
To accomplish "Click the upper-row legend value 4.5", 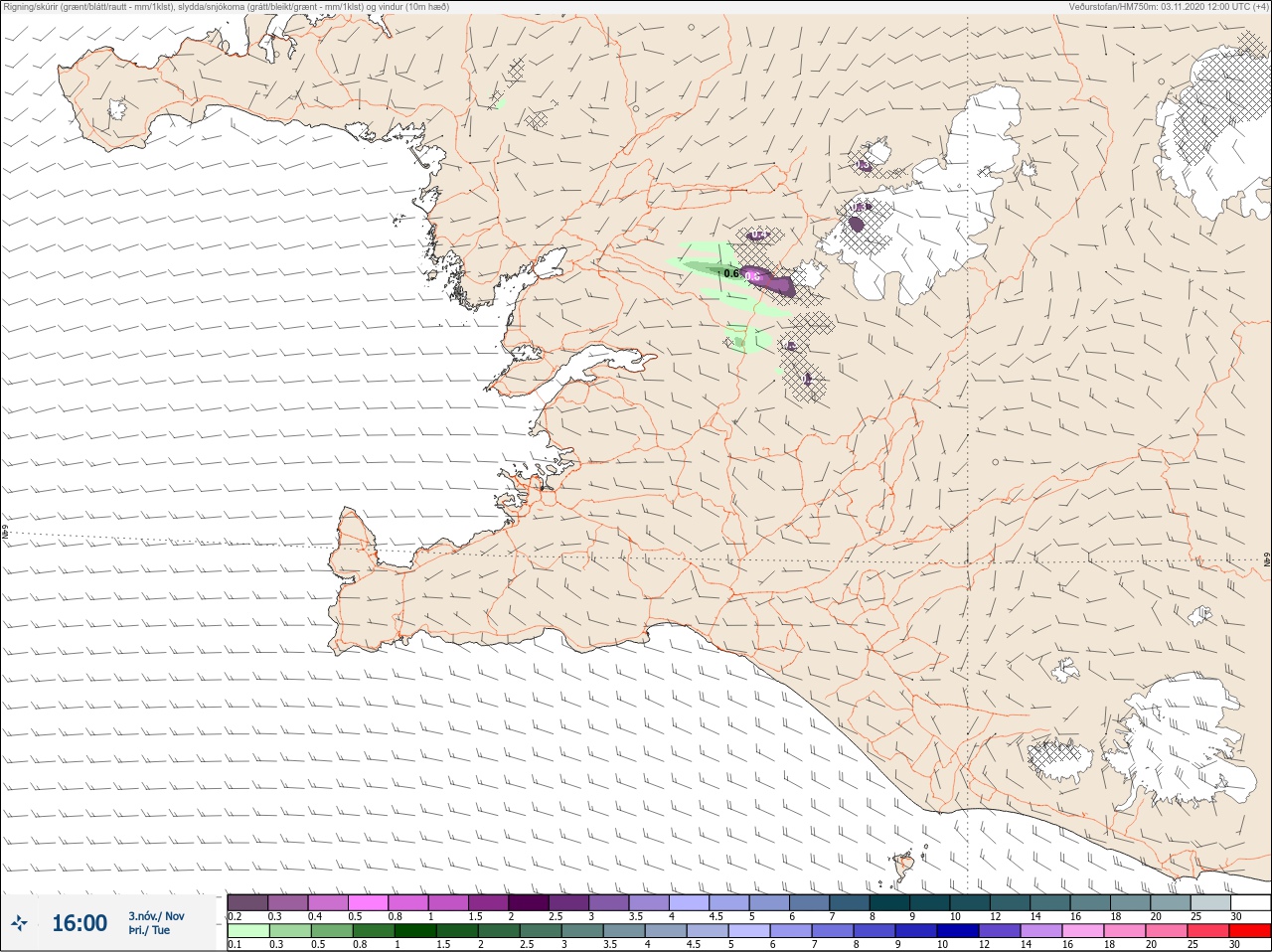I will coord(715,916).
